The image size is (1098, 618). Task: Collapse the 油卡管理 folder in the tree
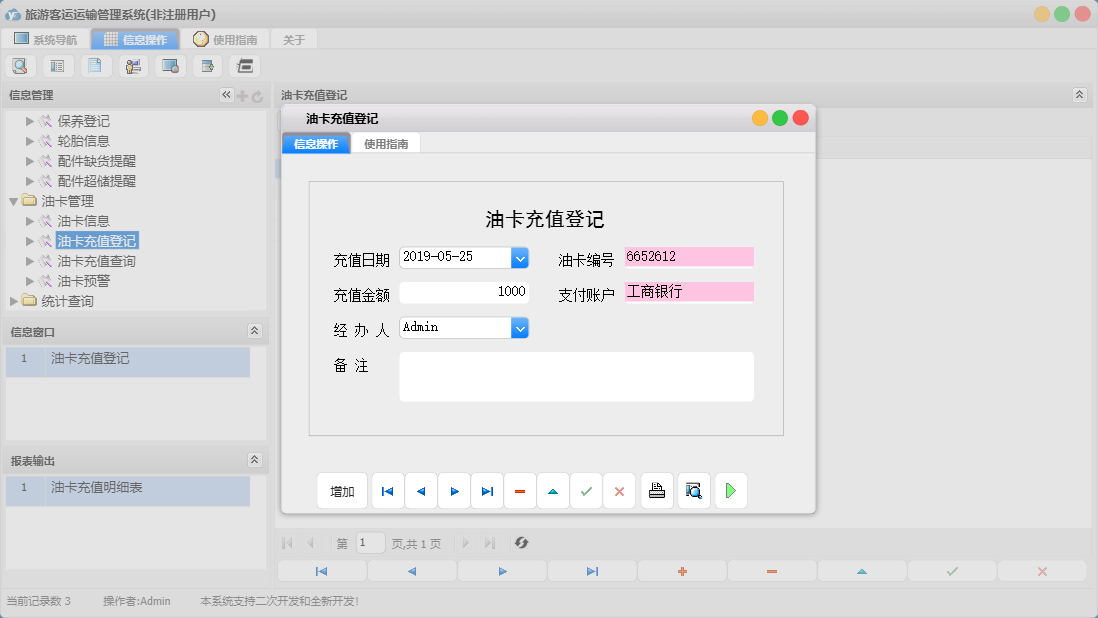(14, 200)
